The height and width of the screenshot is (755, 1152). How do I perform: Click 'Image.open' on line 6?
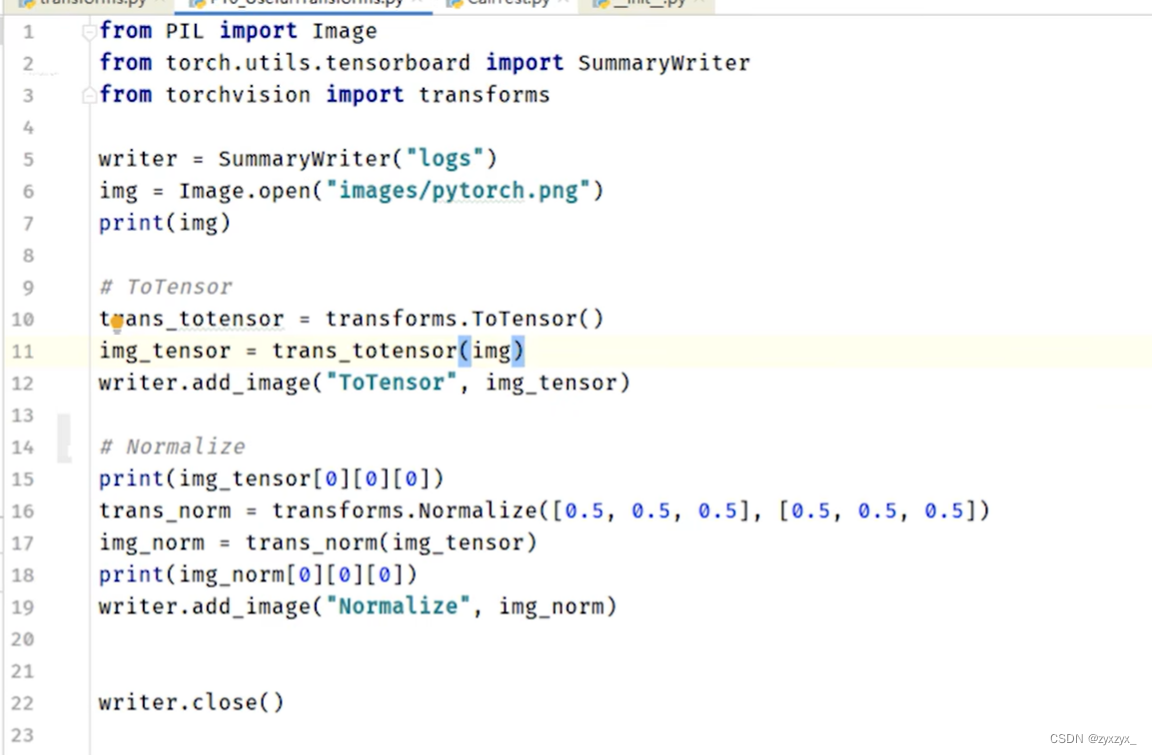point(245,191)
